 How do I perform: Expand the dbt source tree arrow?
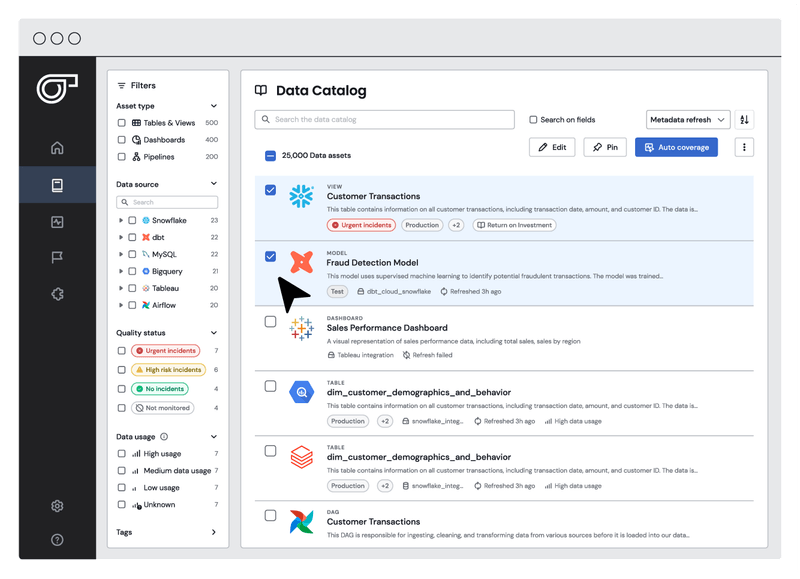pyautogui.click(x=121, y=237)
